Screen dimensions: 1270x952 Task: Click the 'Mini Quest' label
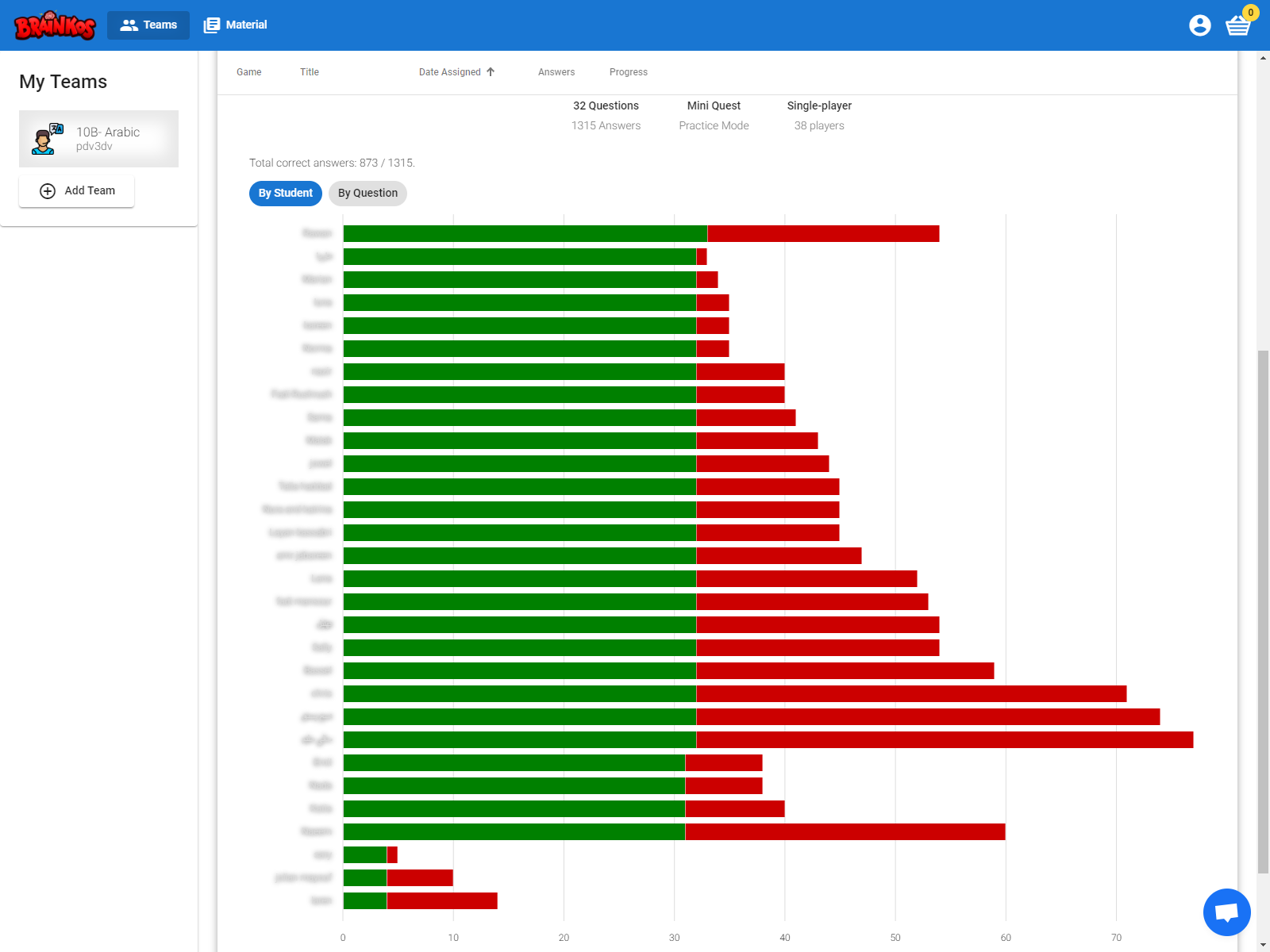coord(714,106)
